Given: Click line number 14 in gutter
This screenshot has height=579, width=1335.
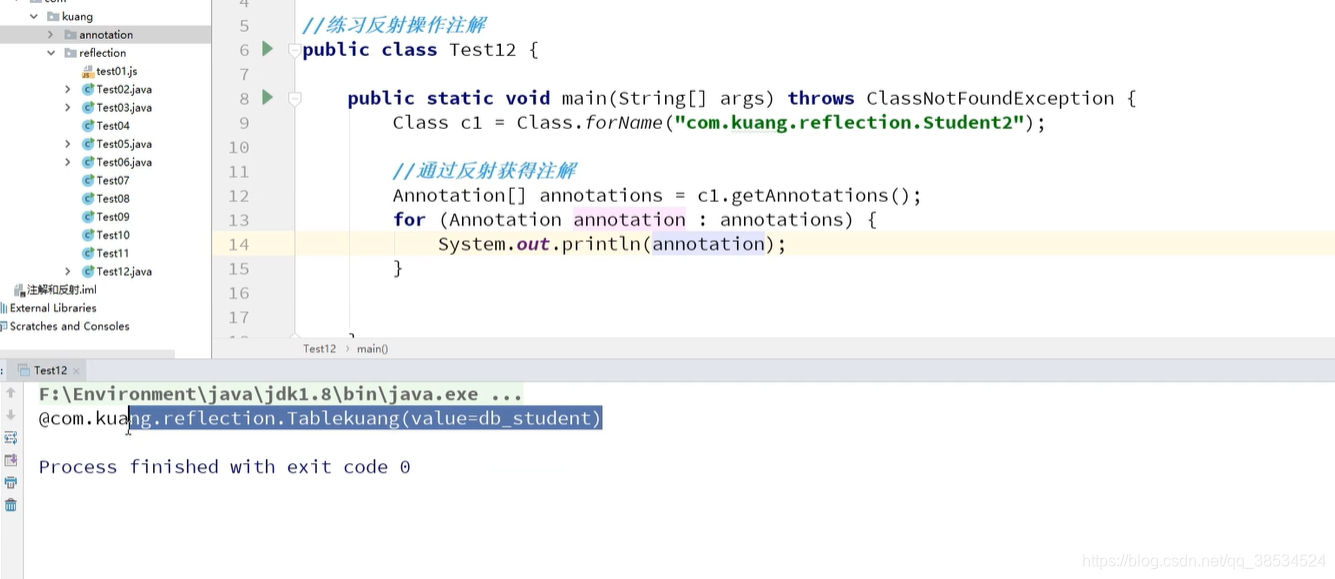Looking at the screenshot, I should tap(238, 244).
